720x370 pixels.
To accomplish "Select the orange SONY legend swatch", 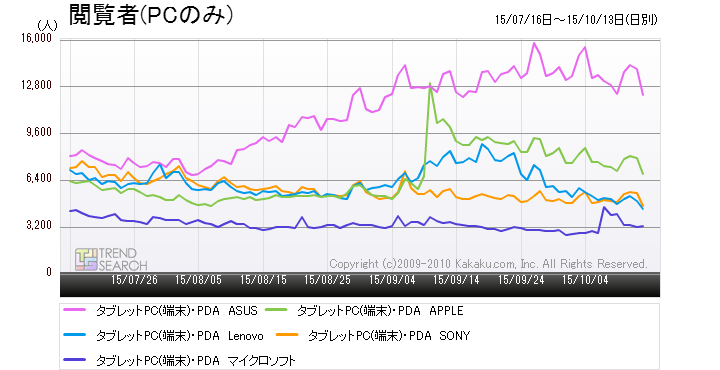I will [287, 335].
